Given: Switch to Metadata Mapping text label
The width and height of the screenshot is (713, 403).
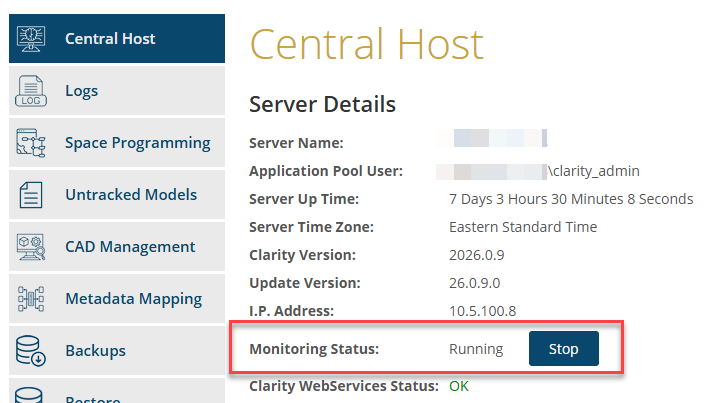Looking at the screenshot, I should (133, 299).
